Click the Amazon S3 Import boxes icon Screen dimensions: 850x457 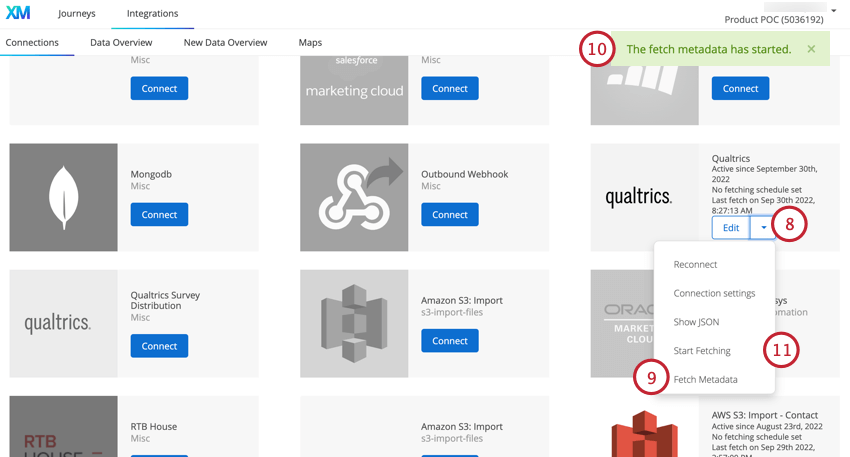354,324
